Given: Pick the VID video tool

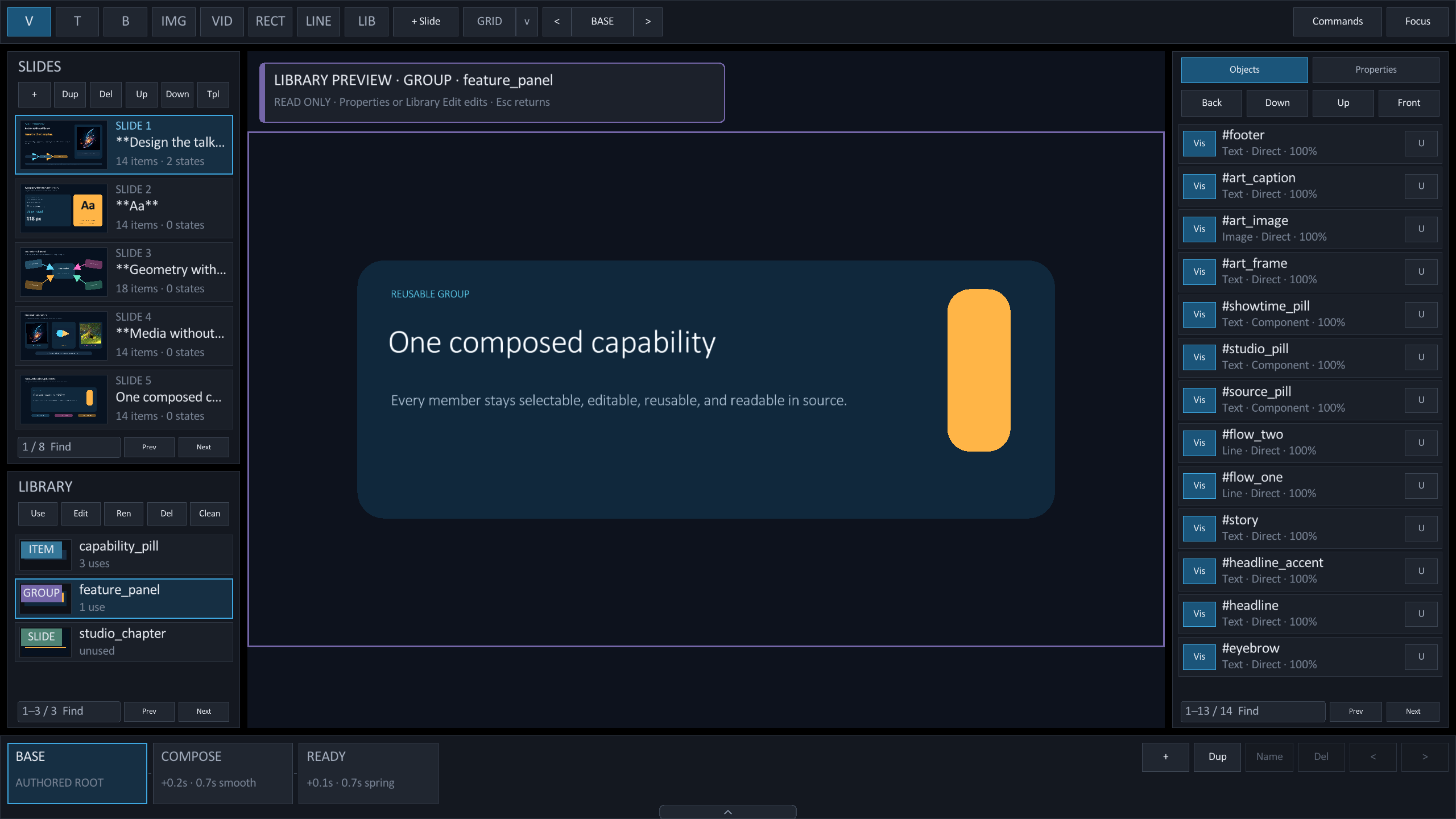Looking at the screenshot, I should (x=222, y=22).
